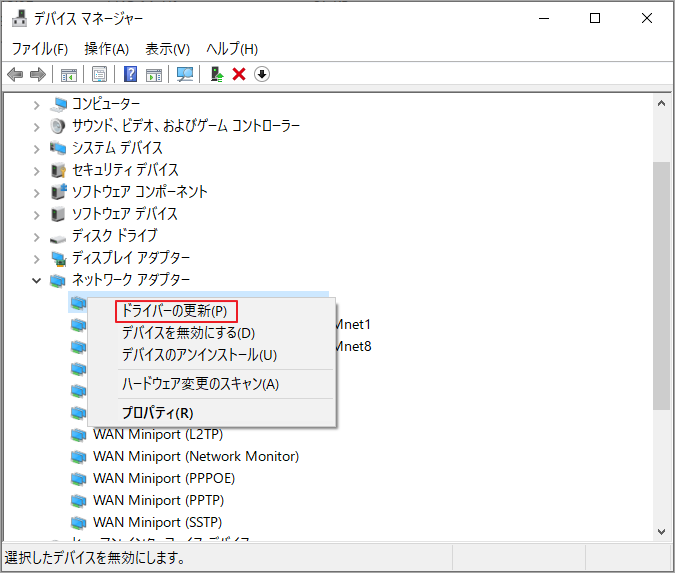Expand the ディスプレイ アダプター node
The width and height of the screenshot is (675, 573).
(x=37, y=258)
